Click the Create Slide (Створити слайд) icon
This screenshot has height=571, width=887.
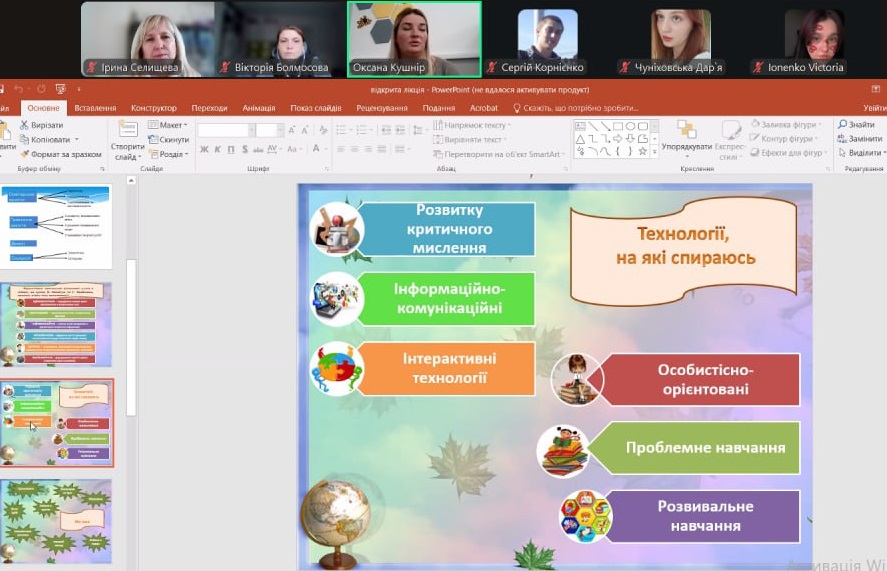point(128,131)
